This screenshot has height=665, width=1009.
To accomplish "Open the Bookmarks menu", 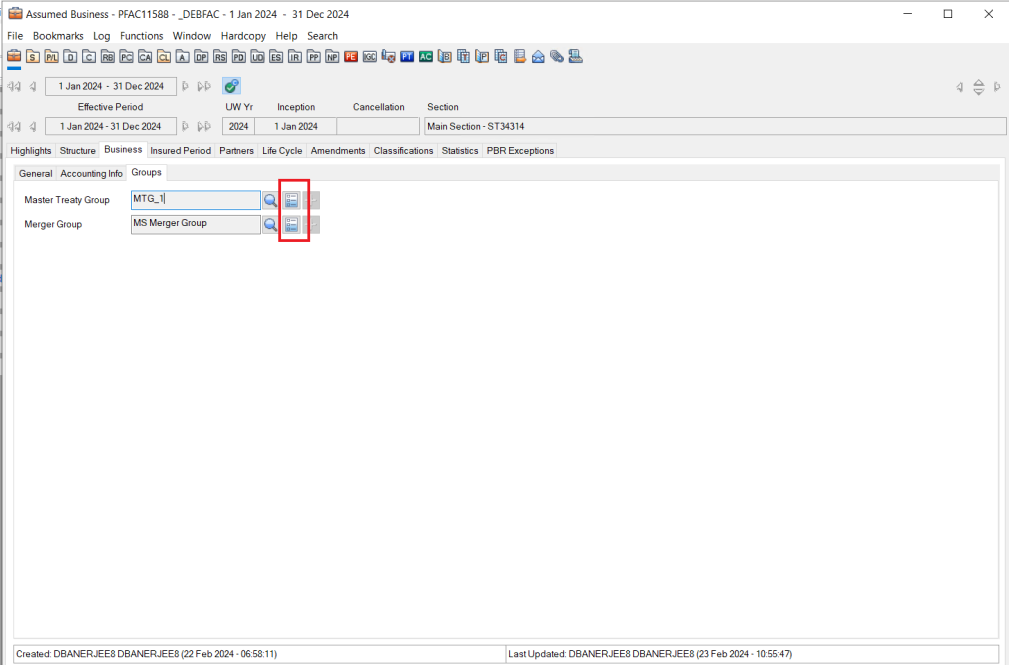I will (58, 36).
